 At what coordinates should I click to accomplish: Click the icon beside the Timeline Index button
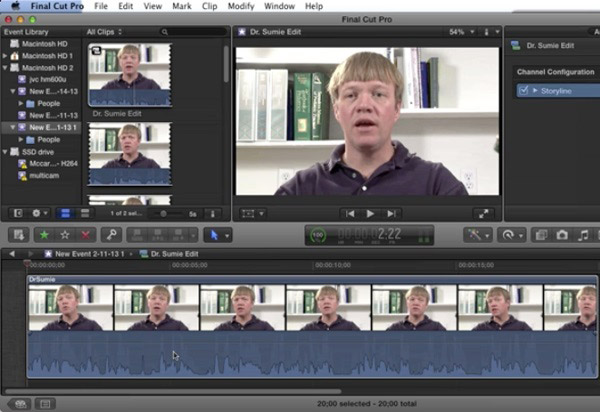[x=45, y=404]
